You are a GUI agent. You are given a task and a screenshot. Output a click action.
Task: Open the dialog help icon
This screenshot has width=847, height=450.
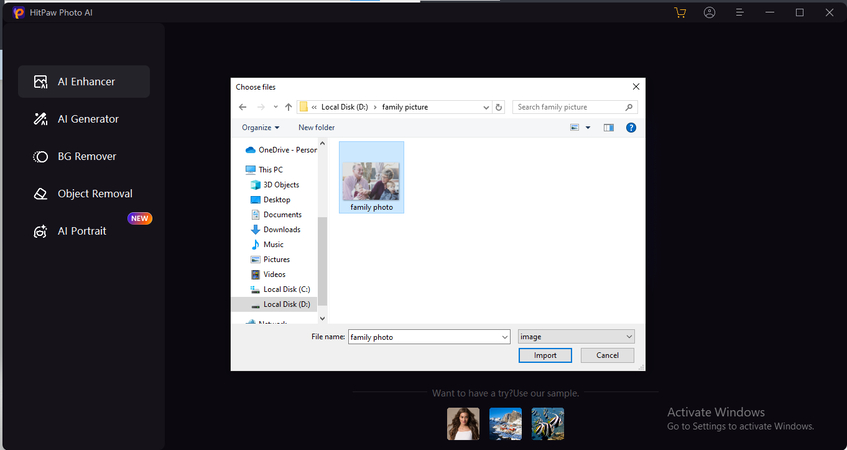[631, 127]
